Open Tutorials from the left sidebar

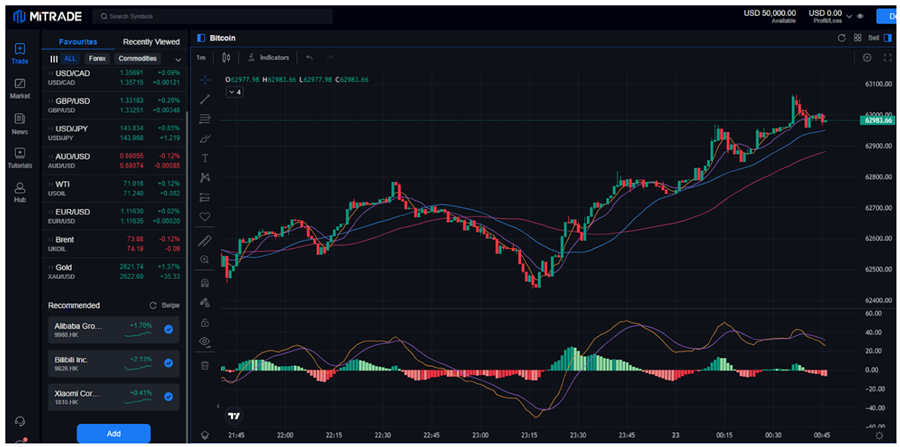20,157
